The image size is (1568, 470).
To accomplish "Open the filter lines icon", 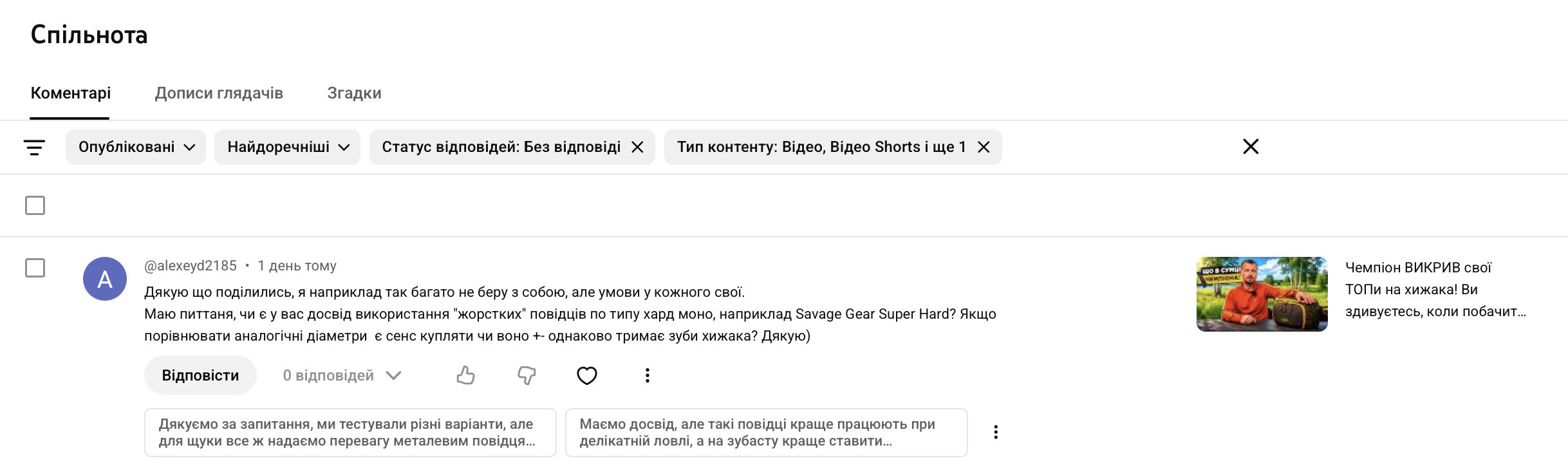I will pos(34,147).
